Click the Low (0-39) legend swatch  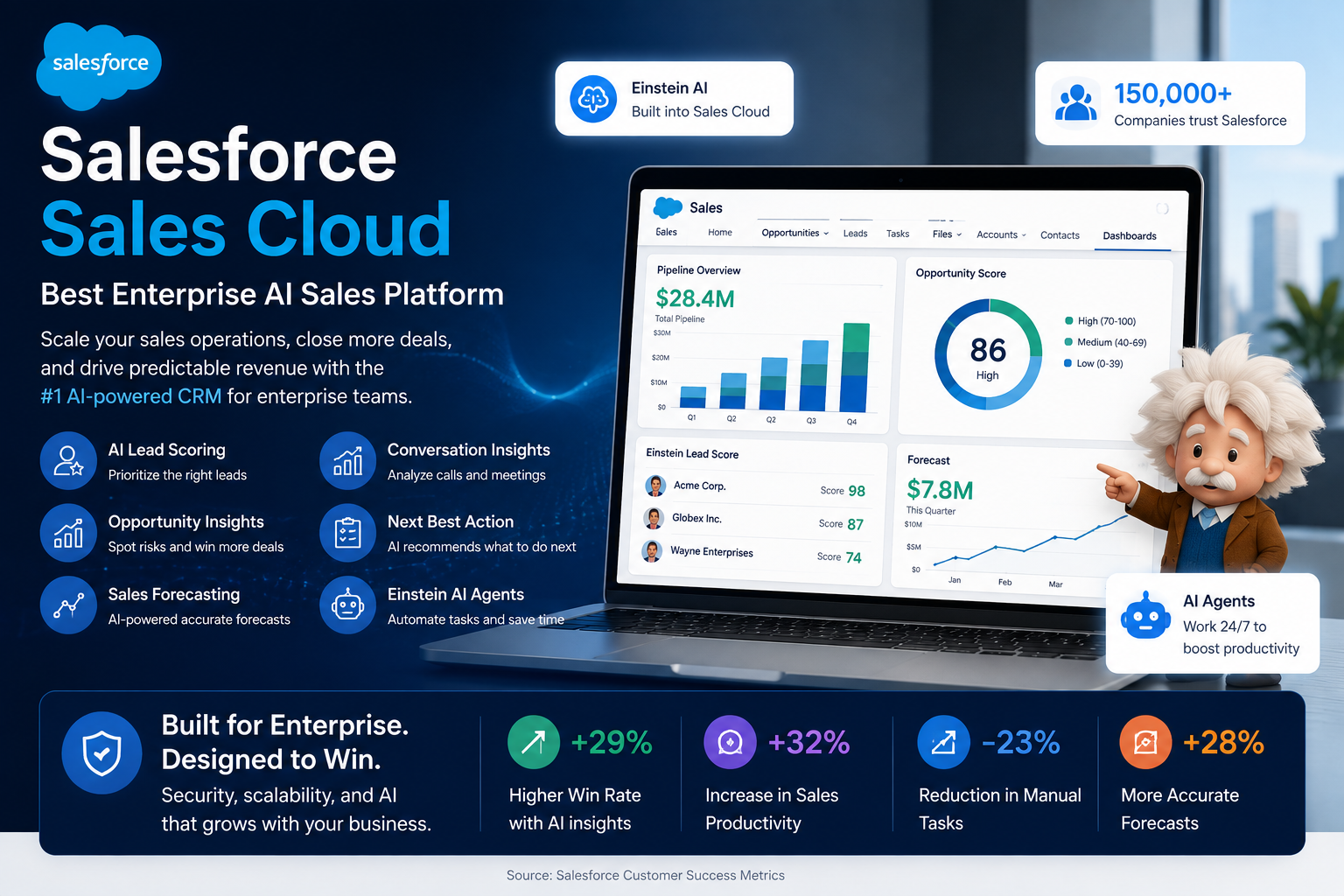pyautogui.click(x=1067, y=363)
